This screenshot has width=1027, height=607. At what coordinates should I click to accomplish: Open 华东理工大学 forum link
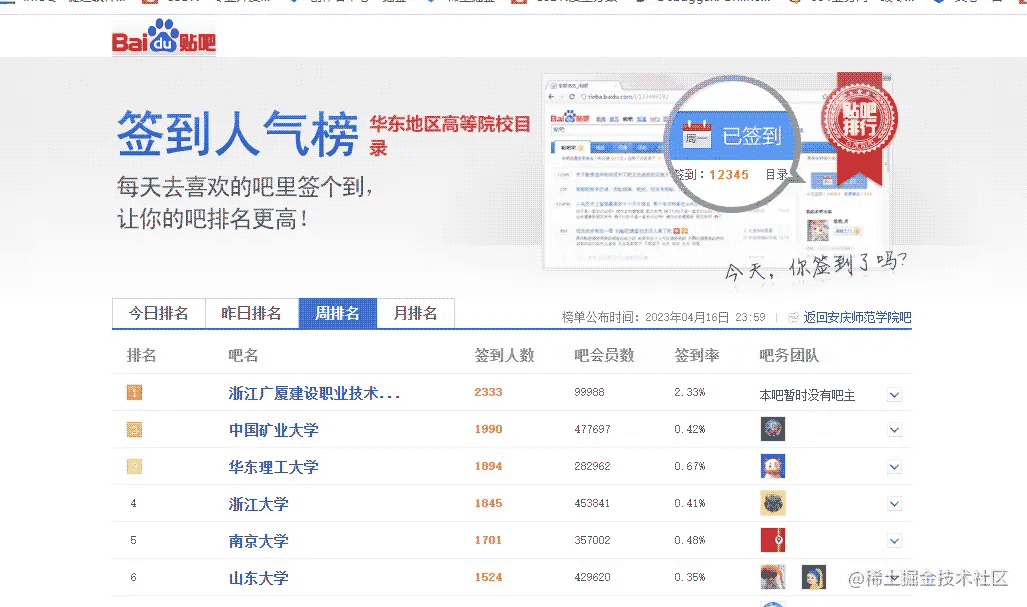(x=273, y=467)
